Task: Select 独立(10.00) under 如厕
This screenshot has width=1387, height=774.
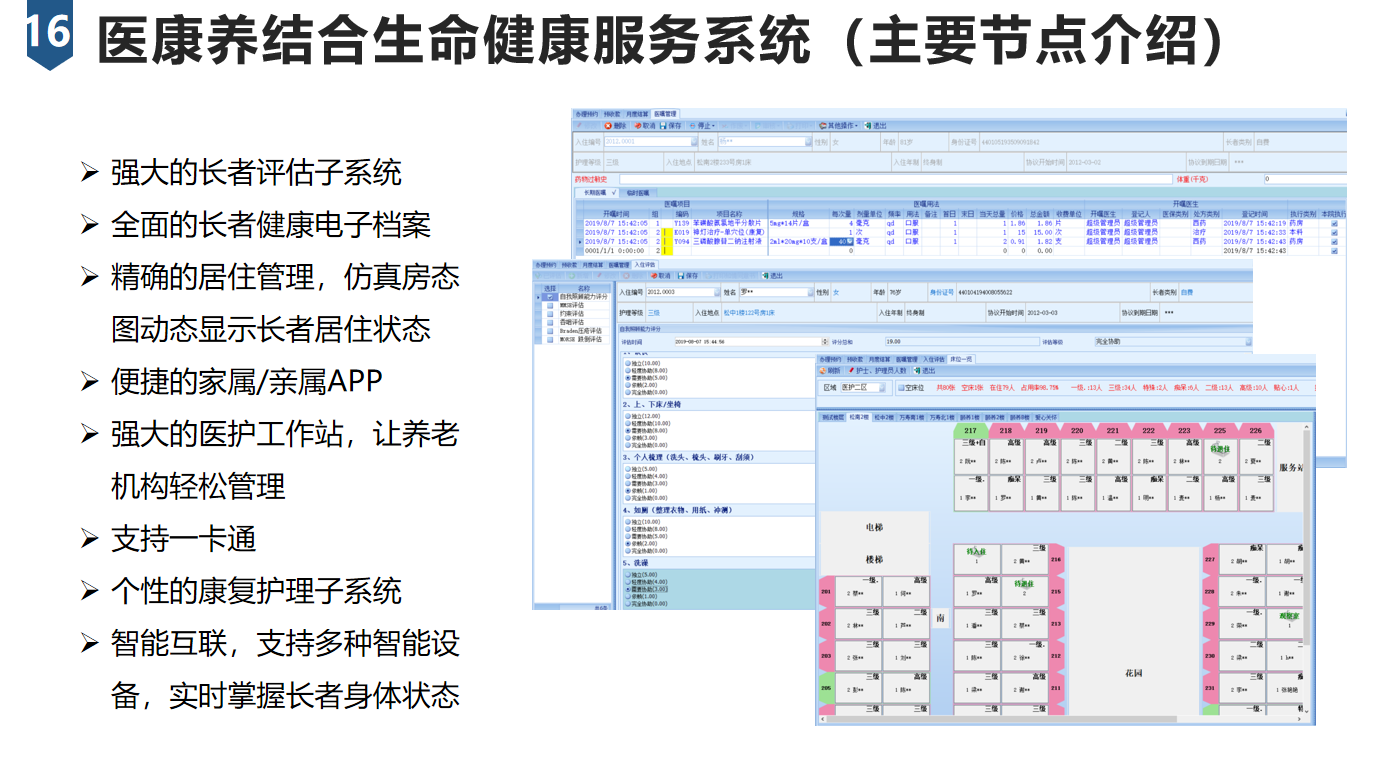Action: pyautogui.click(x=642, y=522)
